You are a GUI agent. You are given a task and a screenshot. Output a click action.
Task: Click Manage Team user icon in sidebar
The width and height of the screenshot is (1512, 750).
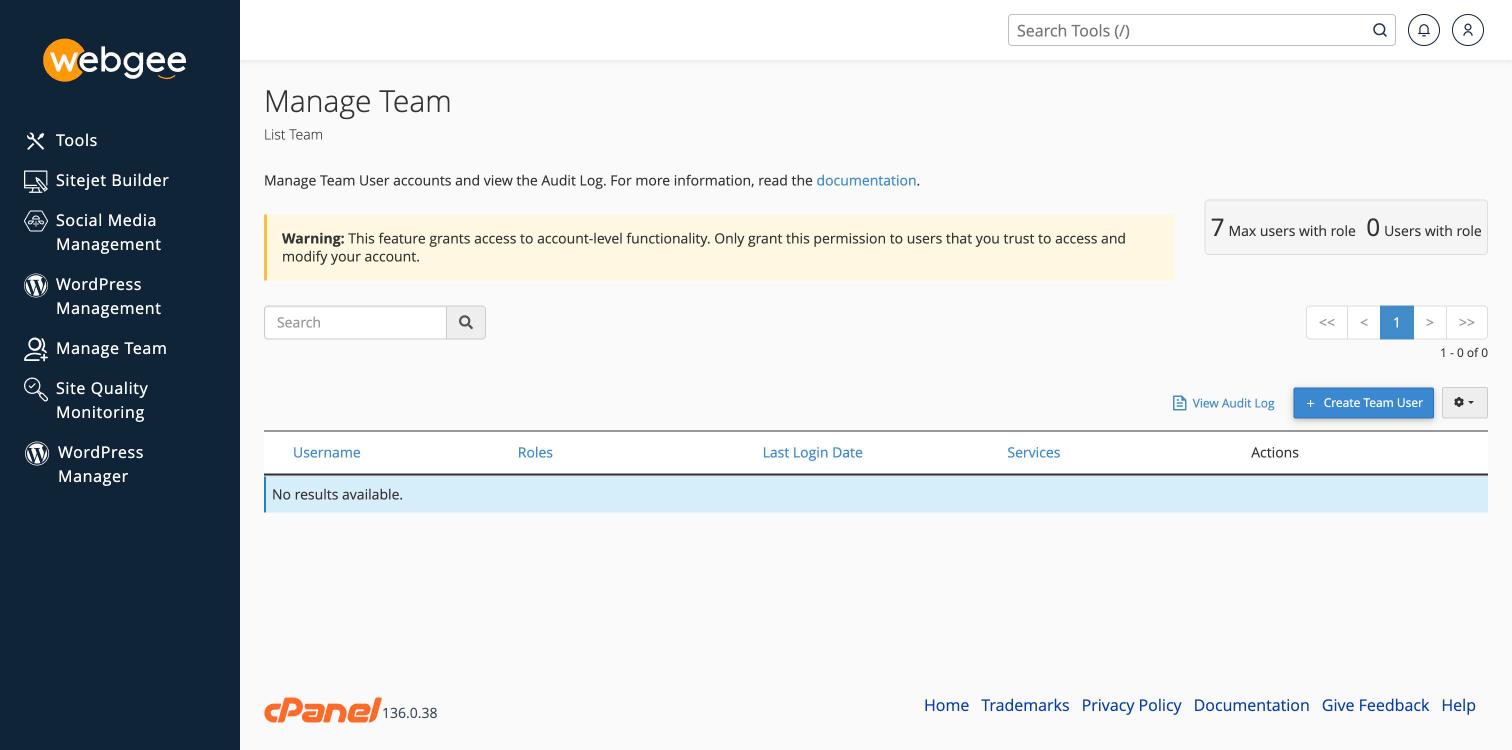36,349
